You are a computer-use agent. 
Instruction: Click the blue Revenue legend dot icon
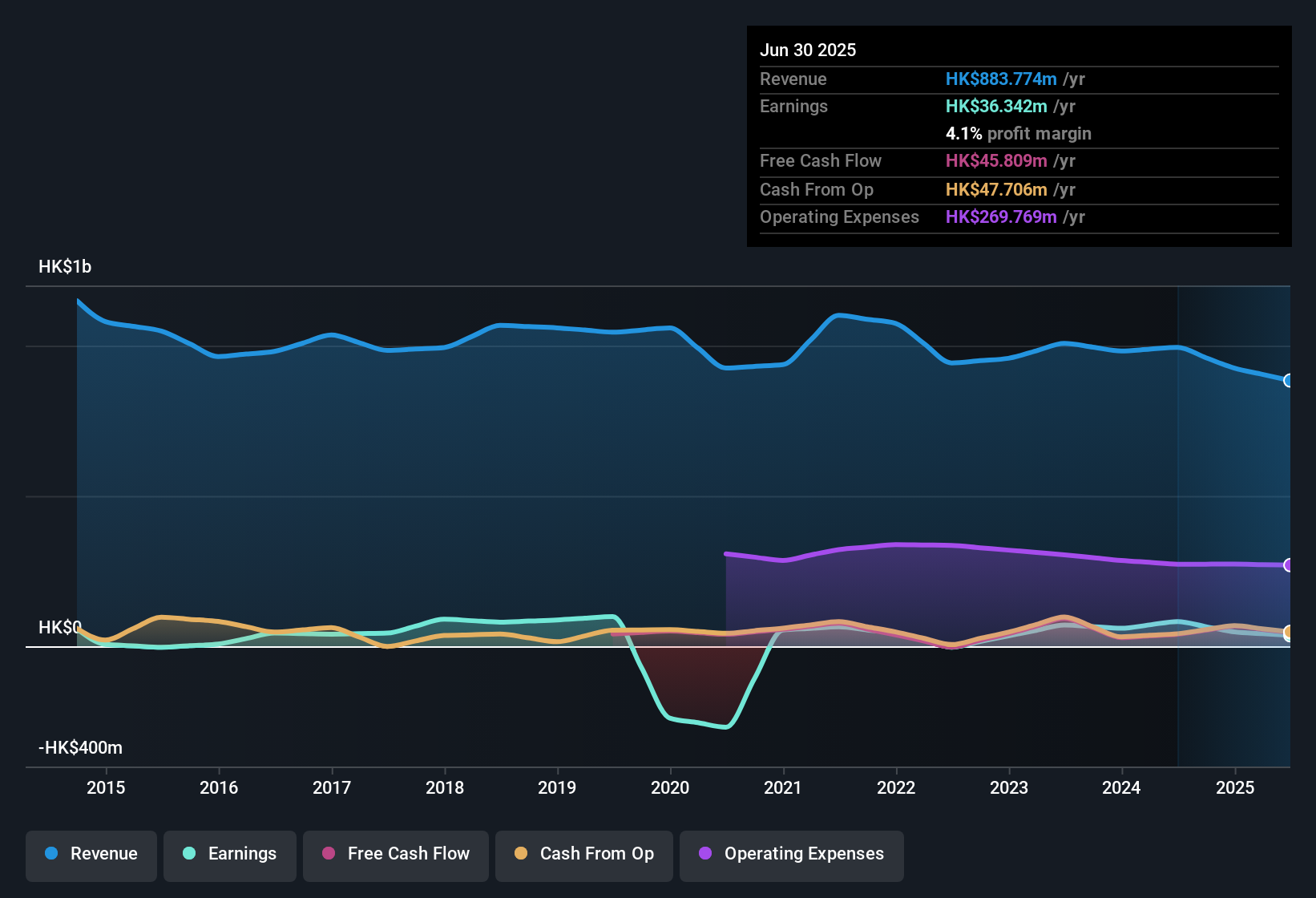50,854
